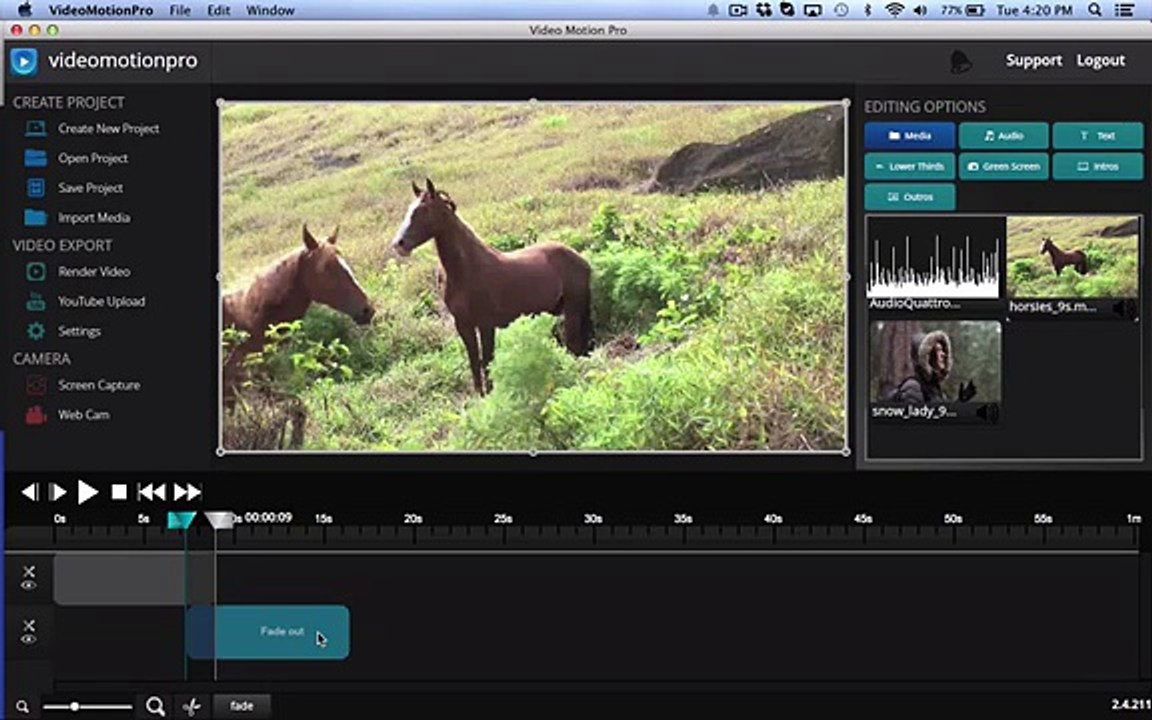The height and width of the screenshot is (720, 1152).
Task: Open the Outros tab
Action: pyautogui.click(x=910, y=198)
